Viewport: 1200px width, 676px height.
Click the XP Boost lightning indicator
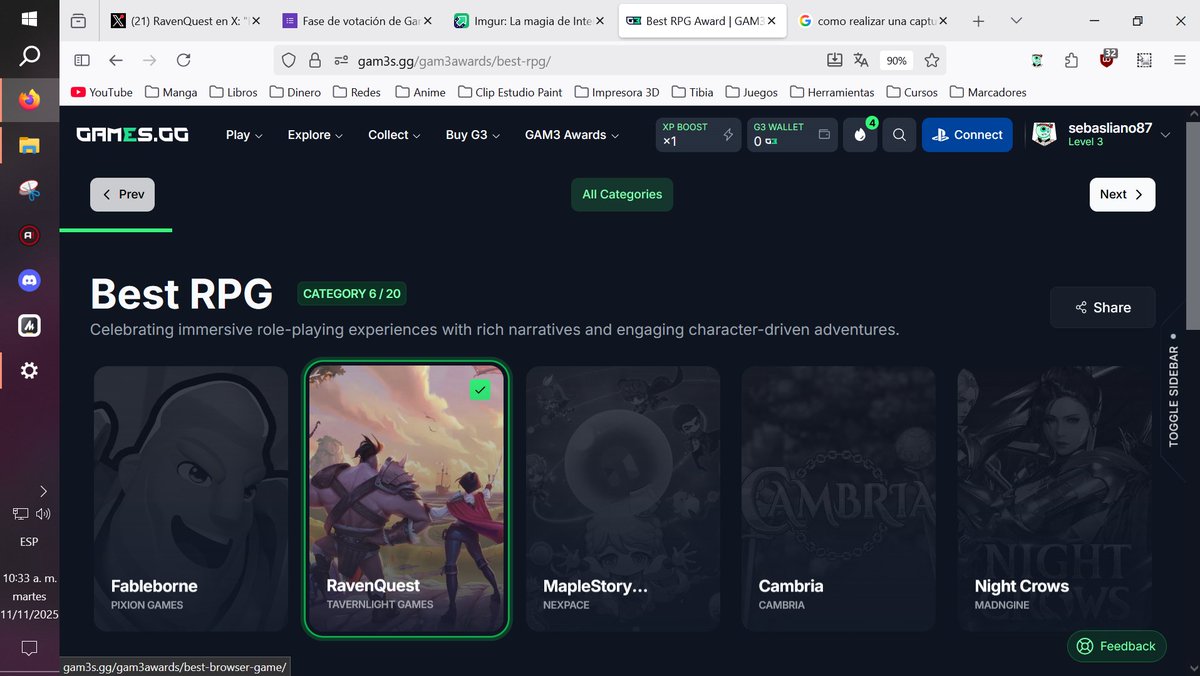click(x=728, y=135)
